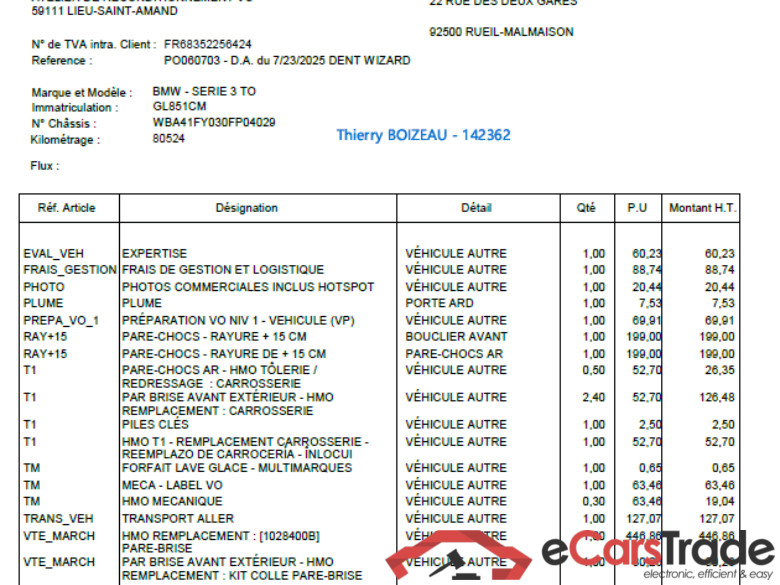The height and width of the screenshot is (585, 780).
Task: Select the EVAL_VEH article reference
Action: tap(53, 254)
